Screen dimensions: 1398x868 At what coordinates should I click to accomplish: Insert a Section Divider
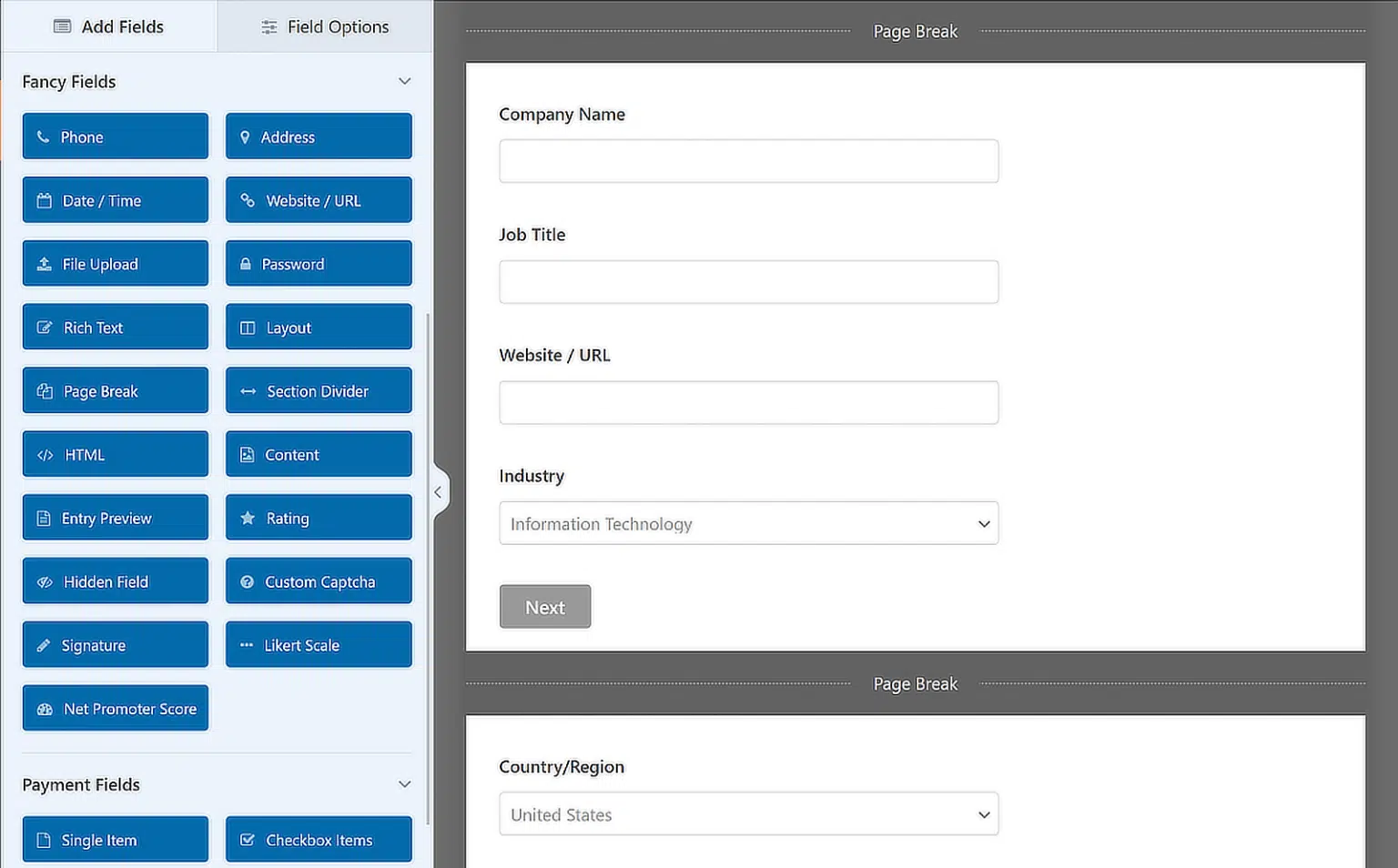[x=318, y=389]
